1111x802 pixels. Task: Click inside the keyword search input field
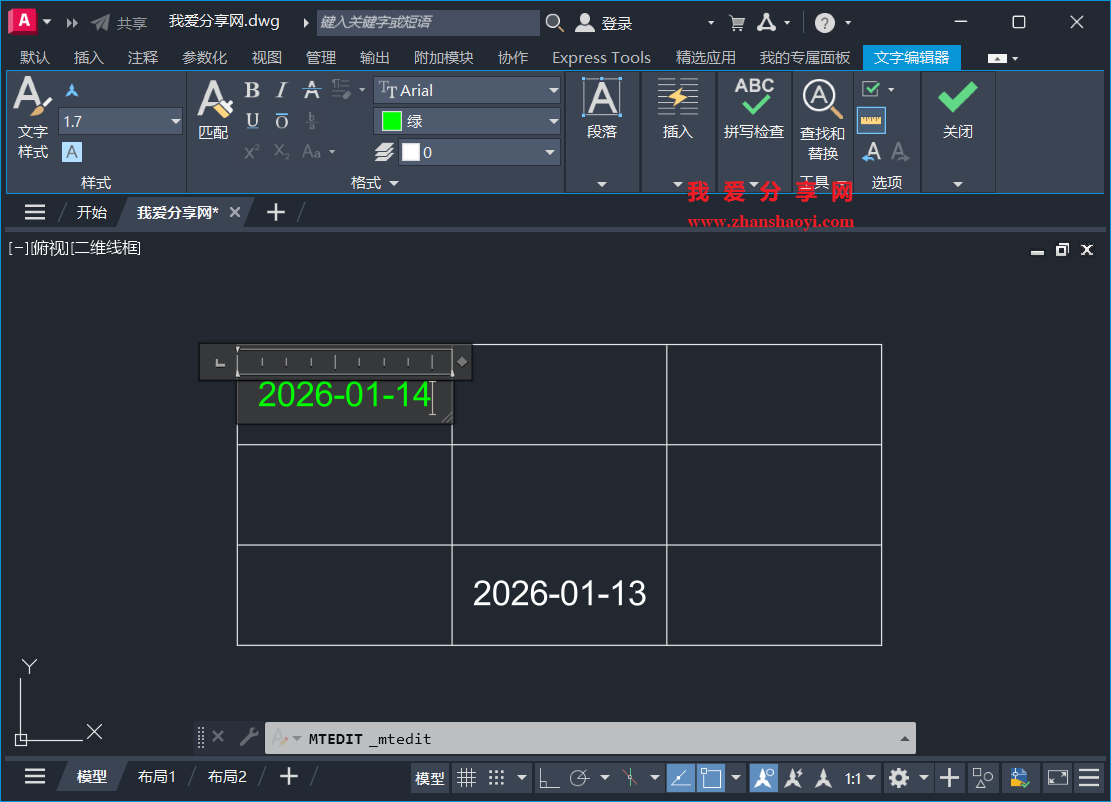pos(428,21)
